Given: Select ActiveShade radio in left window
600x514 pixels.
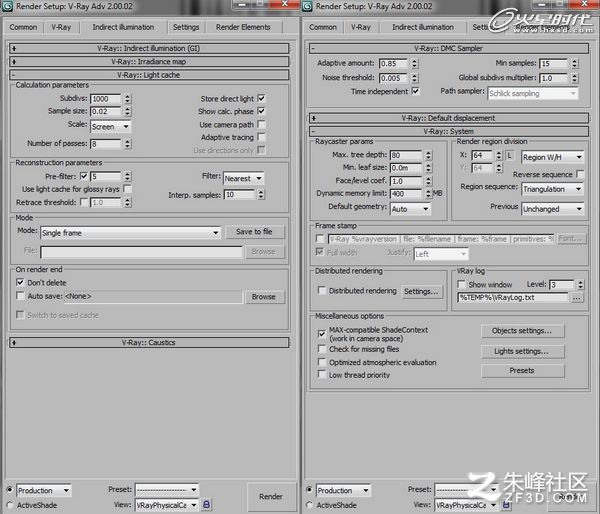Looking at the screenshot, I should [x=10, y=504].
